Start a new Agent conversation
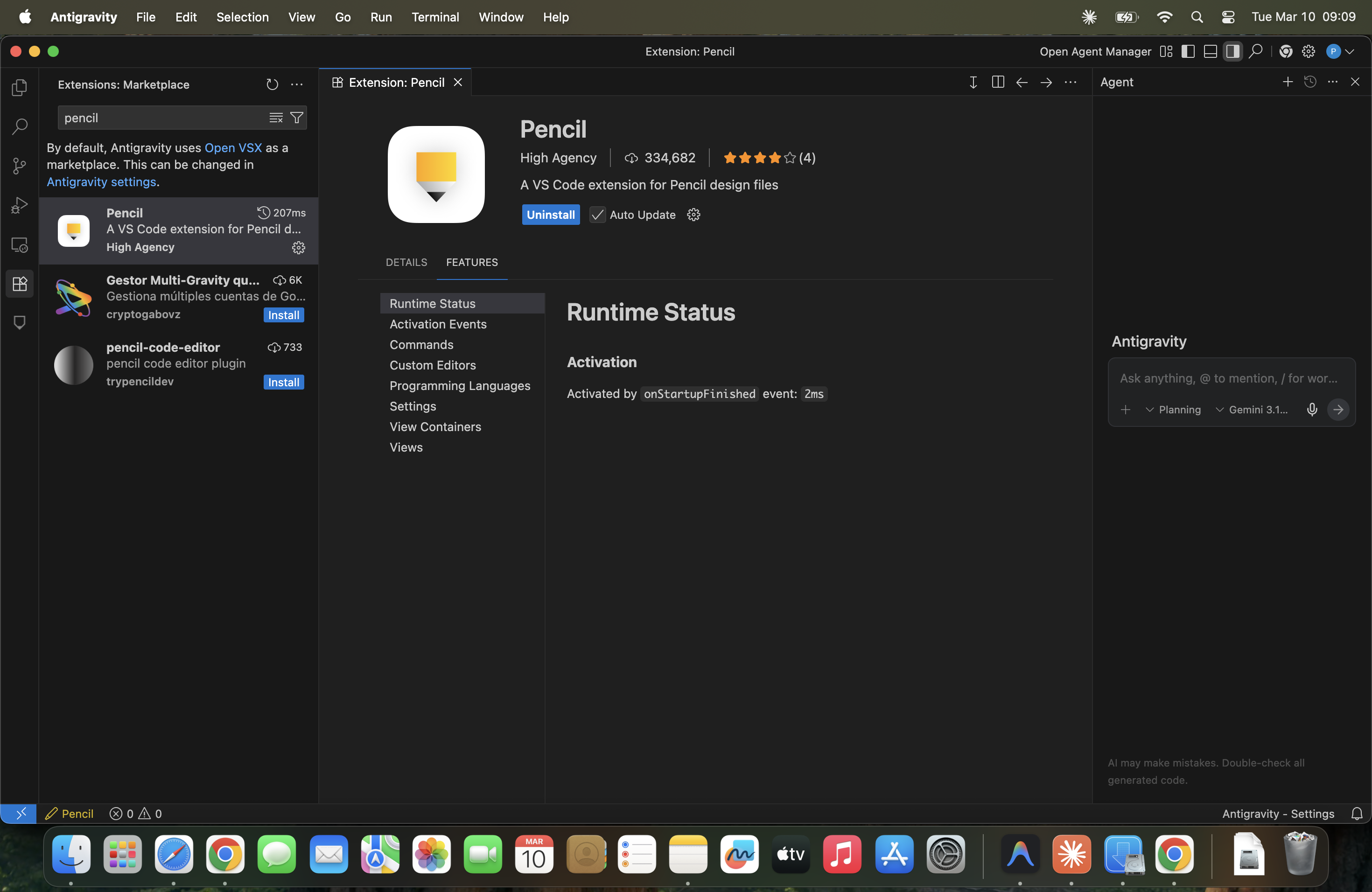Screen dimensions: 1372x892 1287,82
